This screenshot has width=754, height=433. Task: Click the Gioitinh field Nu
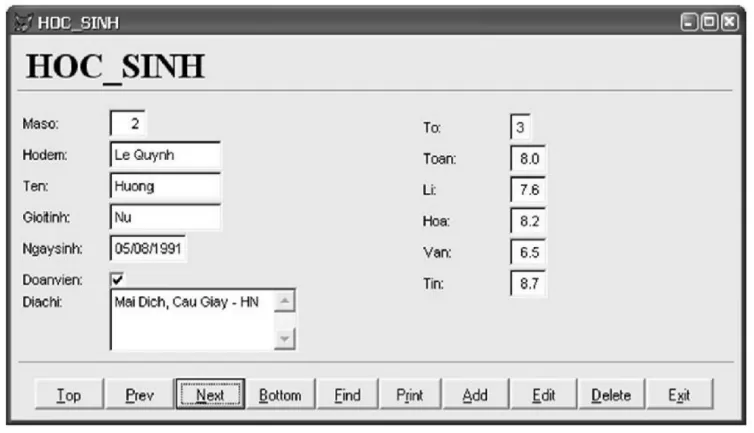click(165, 217)
